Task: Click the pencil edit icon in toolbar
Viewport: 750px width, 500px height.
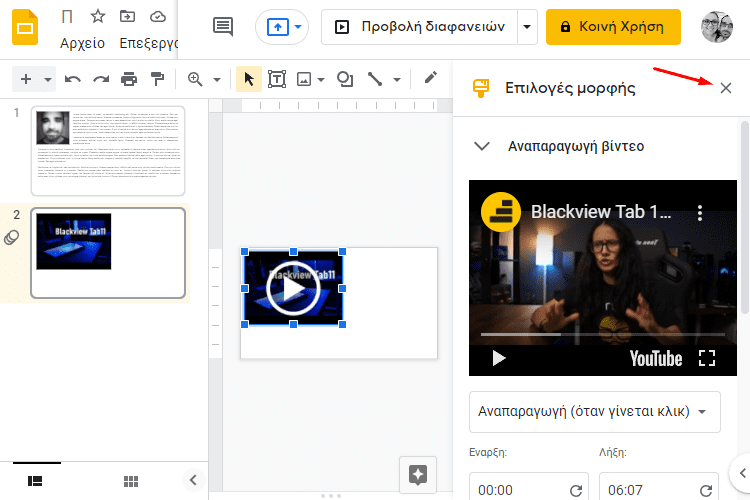Action: tap(430, 78)
